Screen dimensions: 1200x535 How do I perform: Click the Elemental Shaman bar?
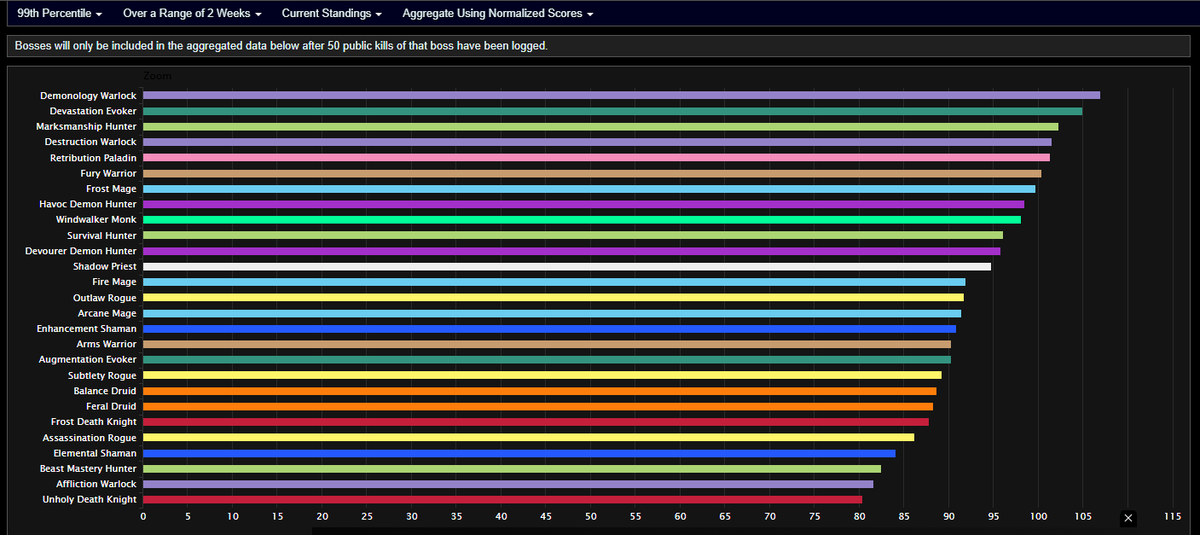[519, 453]
